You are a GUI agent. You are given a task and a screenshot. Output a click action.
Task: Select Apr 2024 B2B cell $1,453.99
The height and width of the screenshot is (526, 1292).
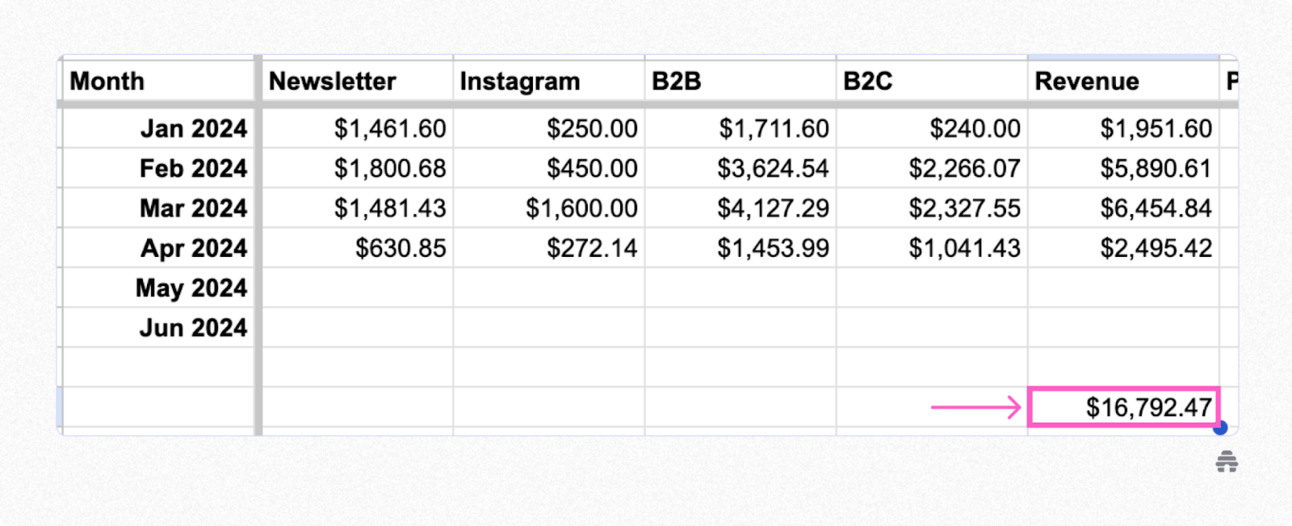point(740,248)
